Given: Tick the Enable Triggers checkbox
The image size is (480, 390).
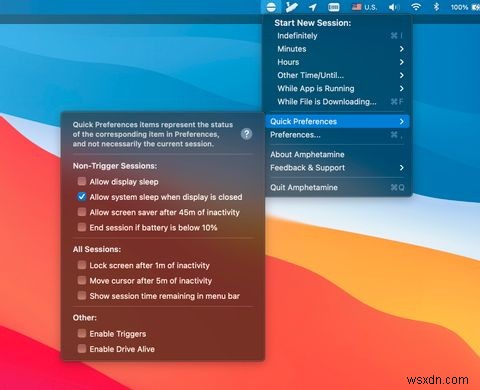Looking at the screenshot, I should 82,333.
